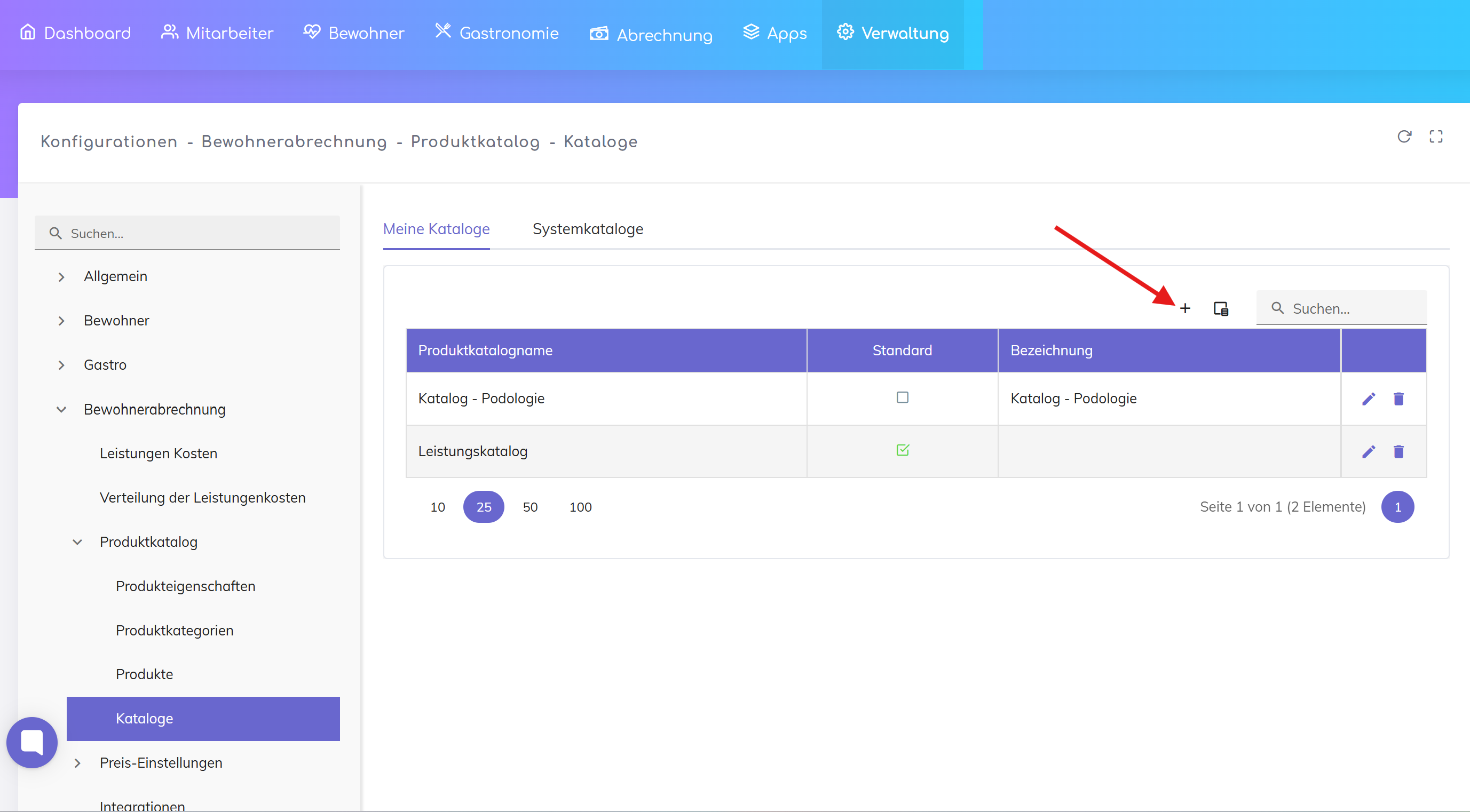
Task: Toggle fullscreen view icon
Action: coord(1436,136)
